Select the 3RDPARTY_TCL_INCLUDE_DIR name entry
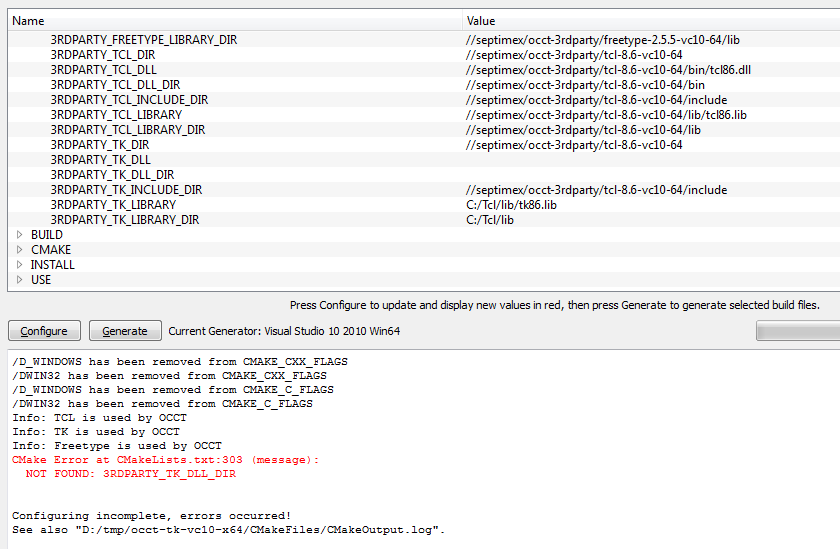This screenshot has height=549, width=840. tap(129, 100)
